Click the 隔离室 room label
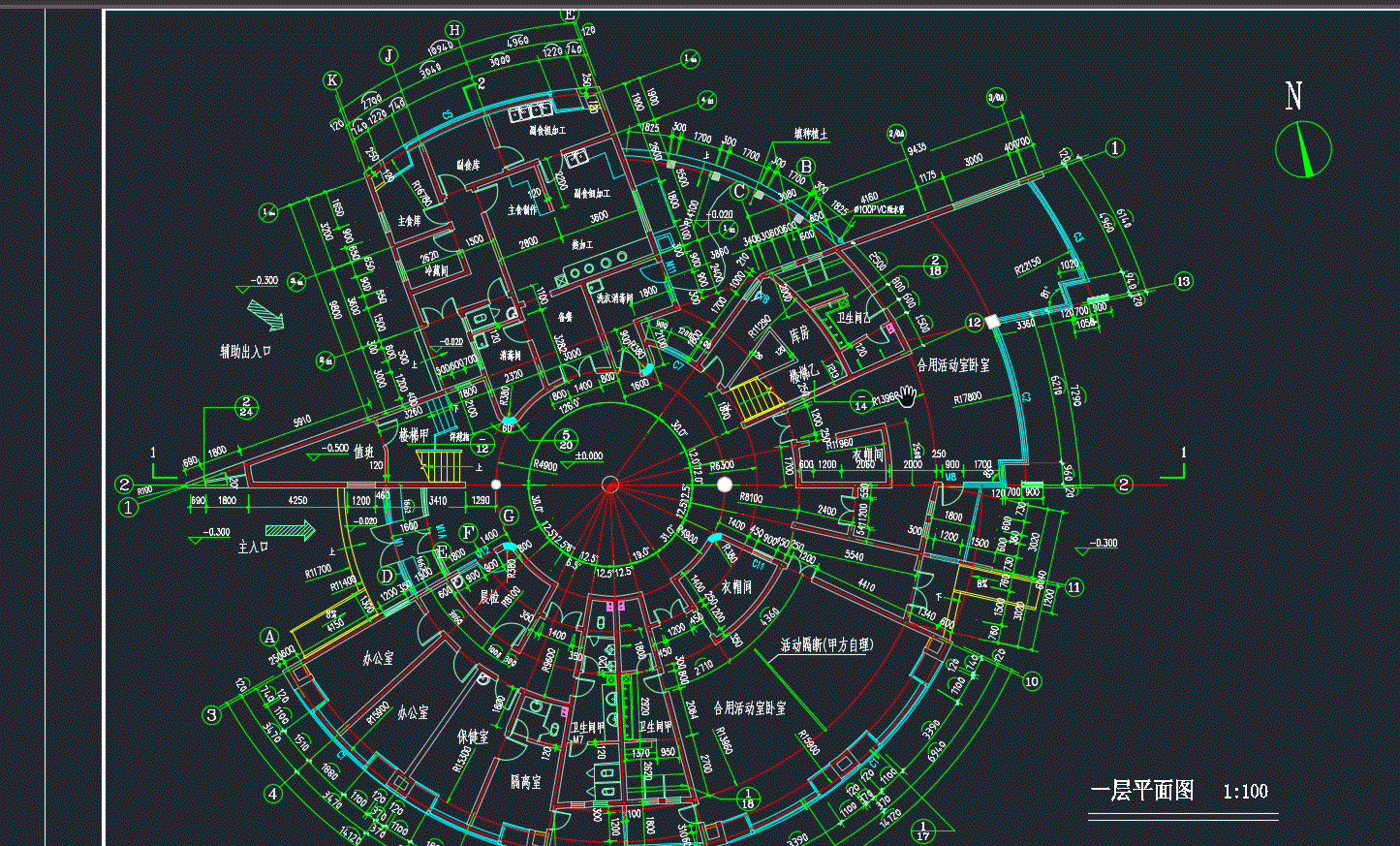The height and width of the screenshot is (846, 1400). click(x=526, y=781)
